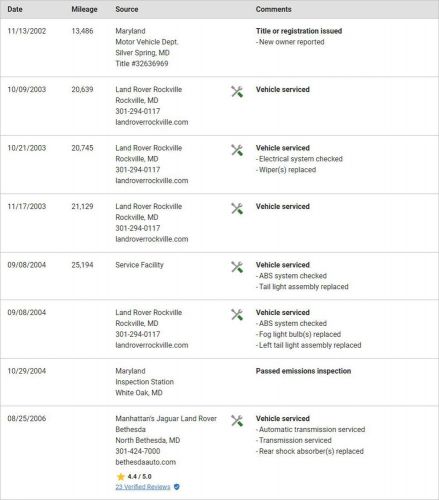The width and height of the screenshot is (439, 500).
Task: Click the 4.4 / 5.0 rating text
Action: tap(139, 476)
